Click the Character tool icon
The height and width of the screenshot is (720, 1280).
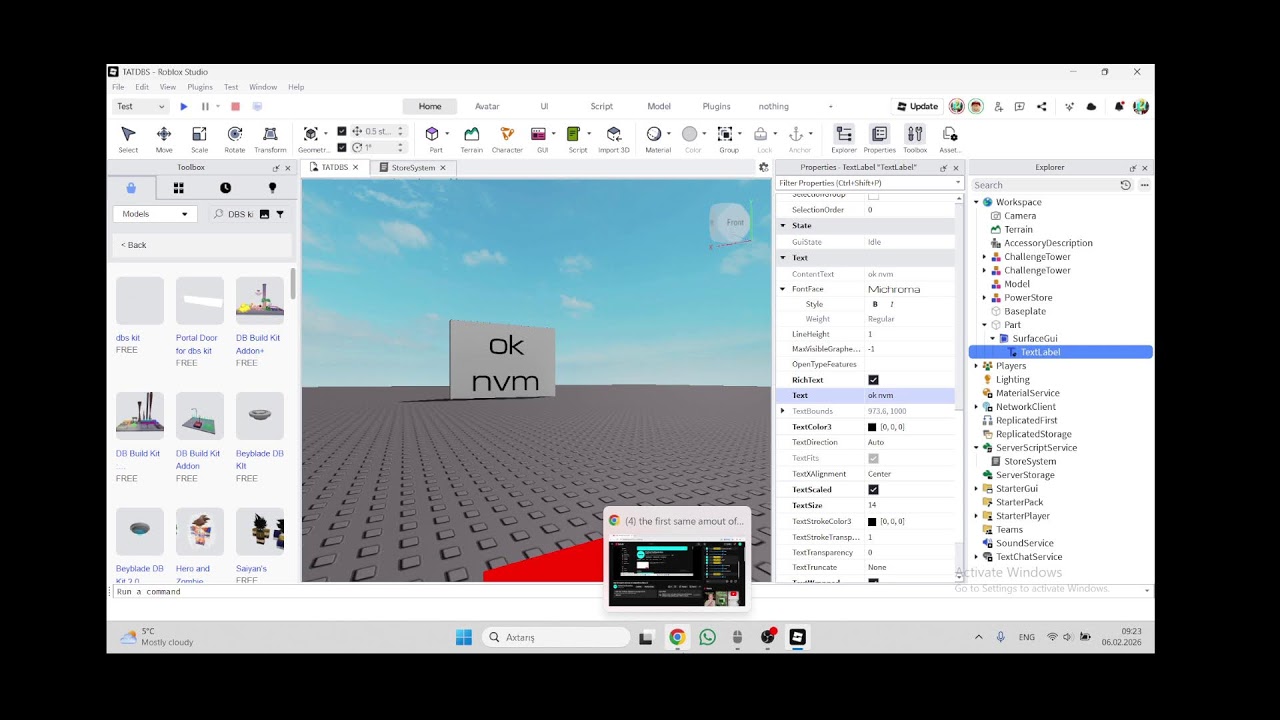click(507, 139)
